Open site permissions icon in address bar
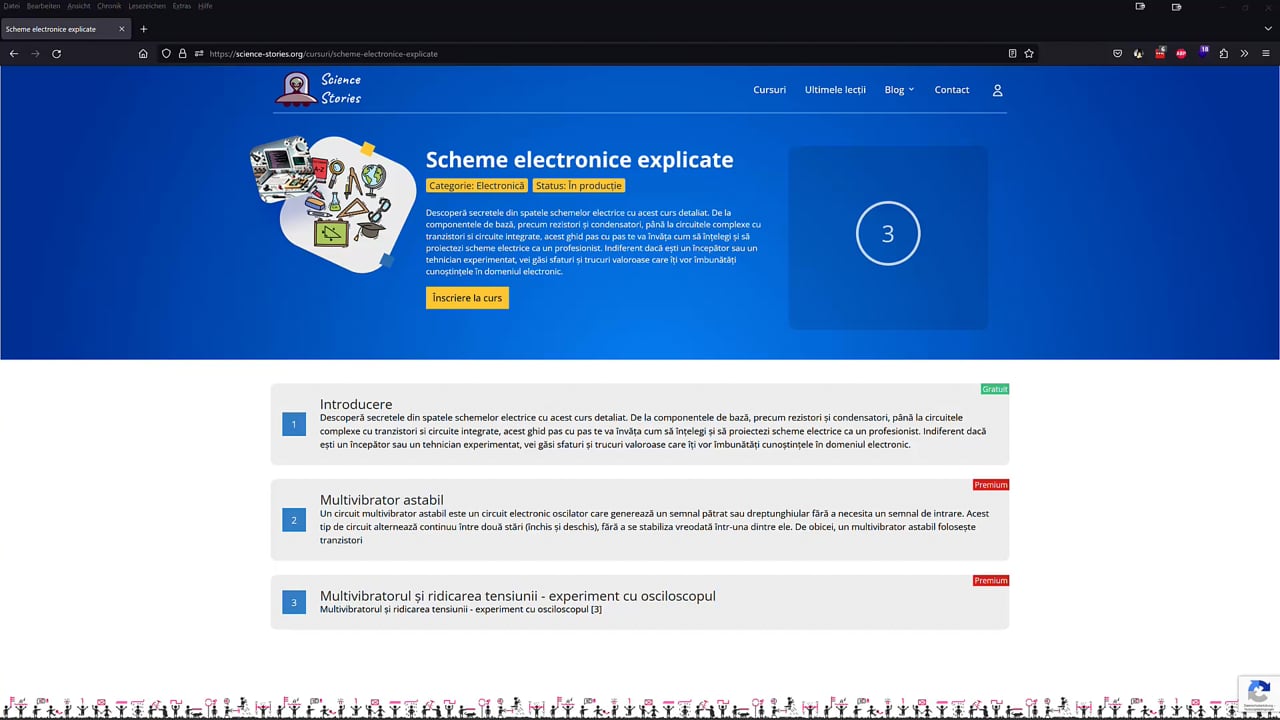 tap(199, 54)
